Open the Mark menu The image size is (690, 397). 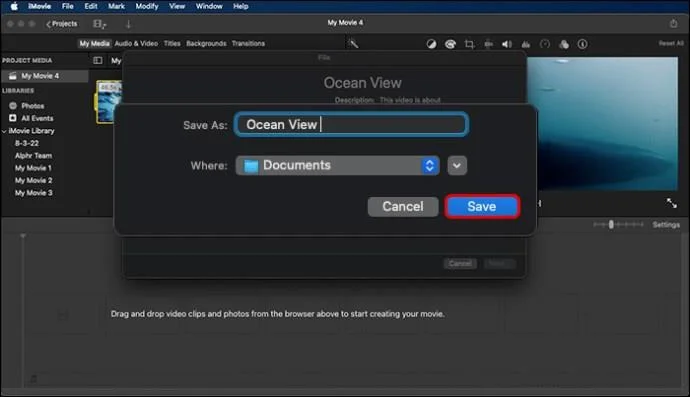[x=116, y=6]
